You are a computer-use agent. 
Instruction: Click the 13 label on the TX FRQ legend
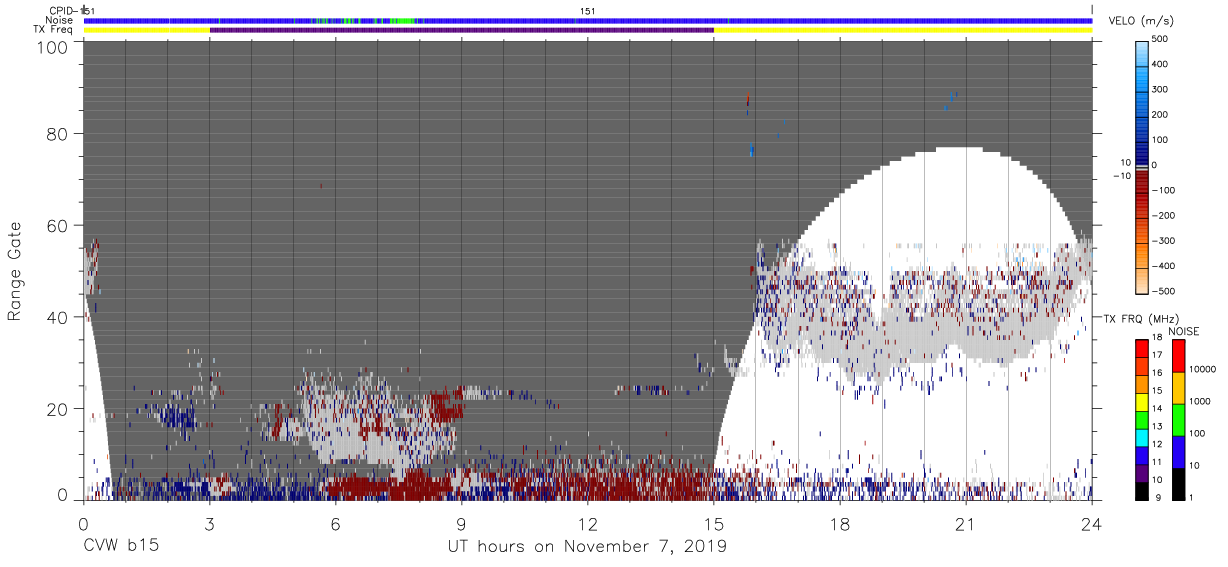click(x=1157, y=426)
